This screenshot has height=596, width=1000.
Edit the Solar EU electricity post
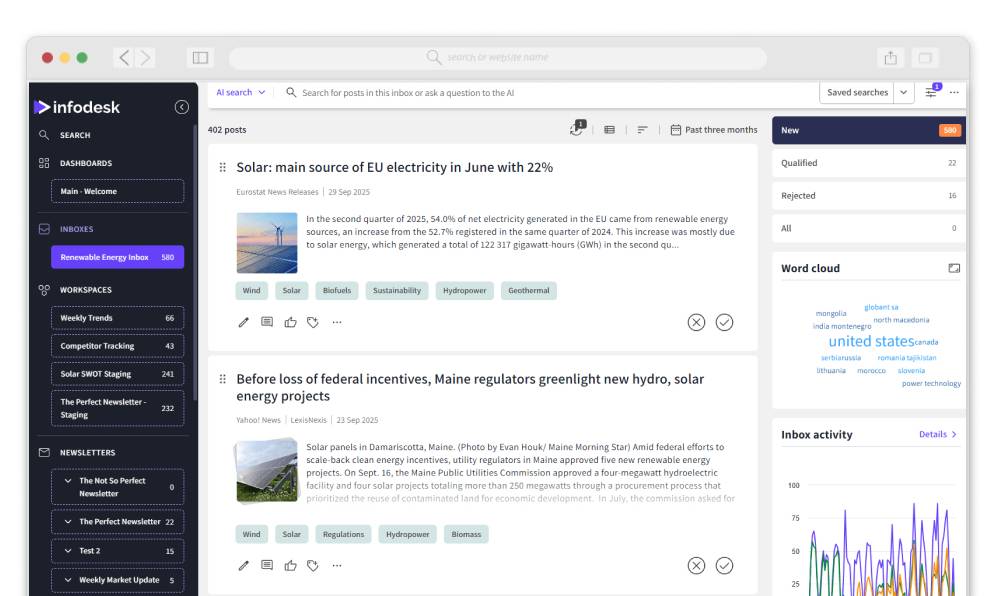coord(241,321)
